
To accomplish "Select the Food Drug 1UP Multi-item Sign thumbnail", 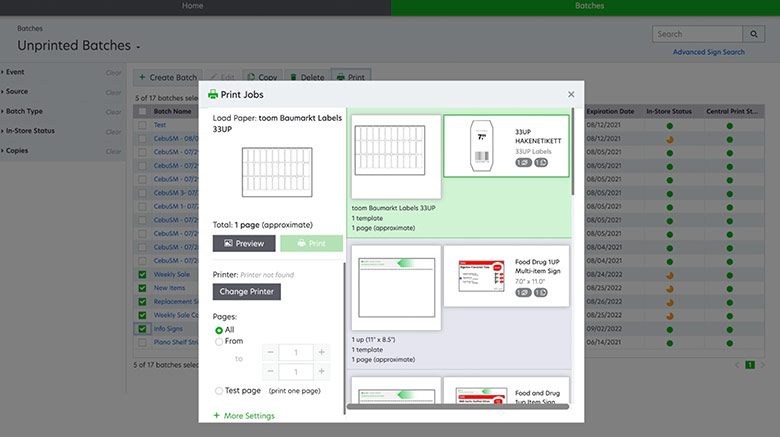I will click(x=506, y=276).
